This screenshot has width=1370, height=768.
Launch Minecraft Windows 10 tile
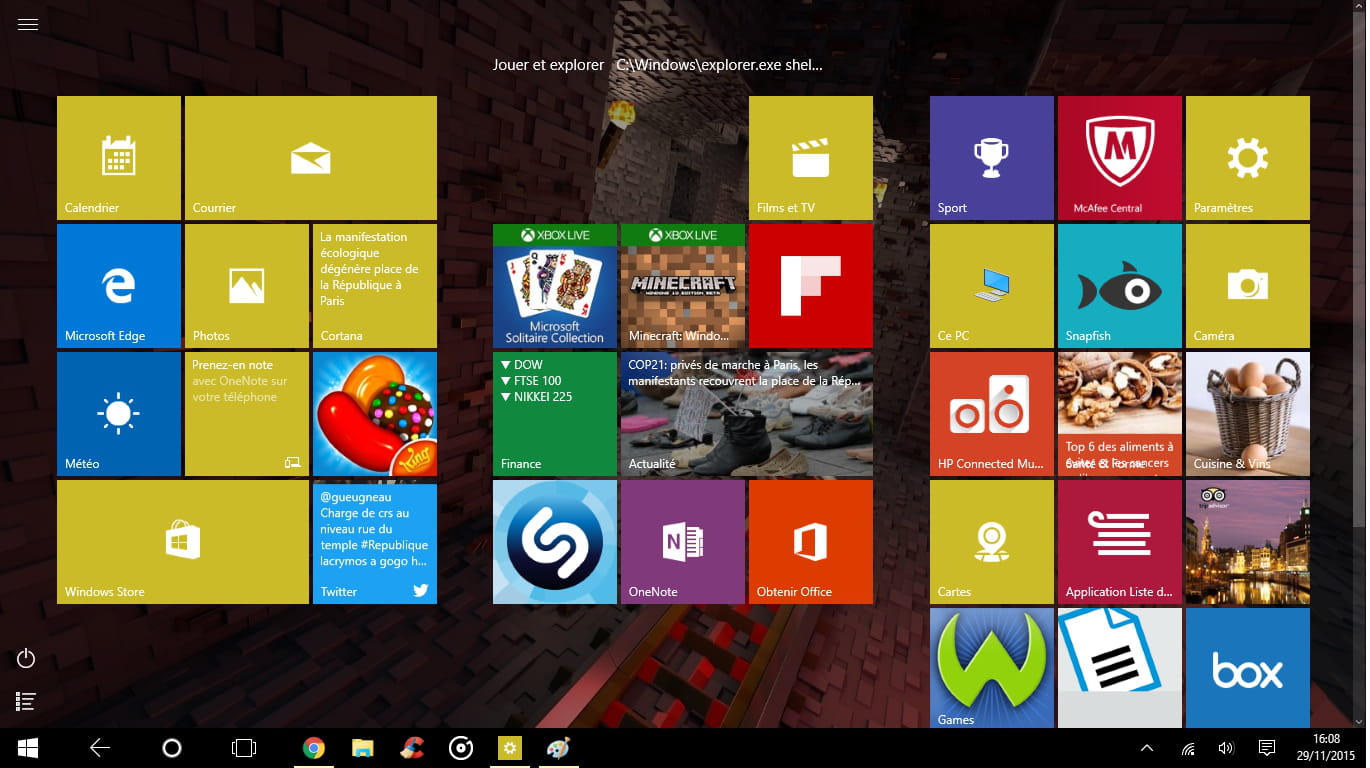click(683, 286)
